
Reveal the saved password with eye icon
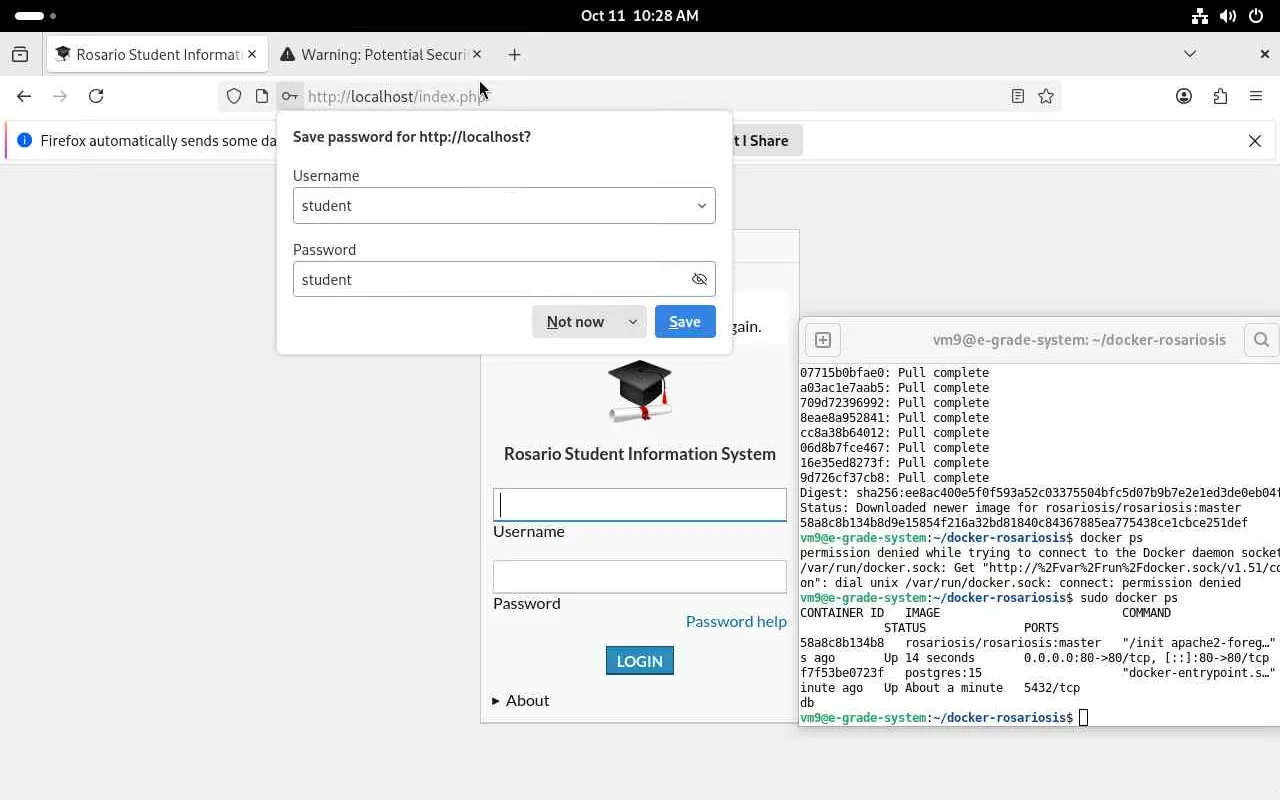point(700,279)
